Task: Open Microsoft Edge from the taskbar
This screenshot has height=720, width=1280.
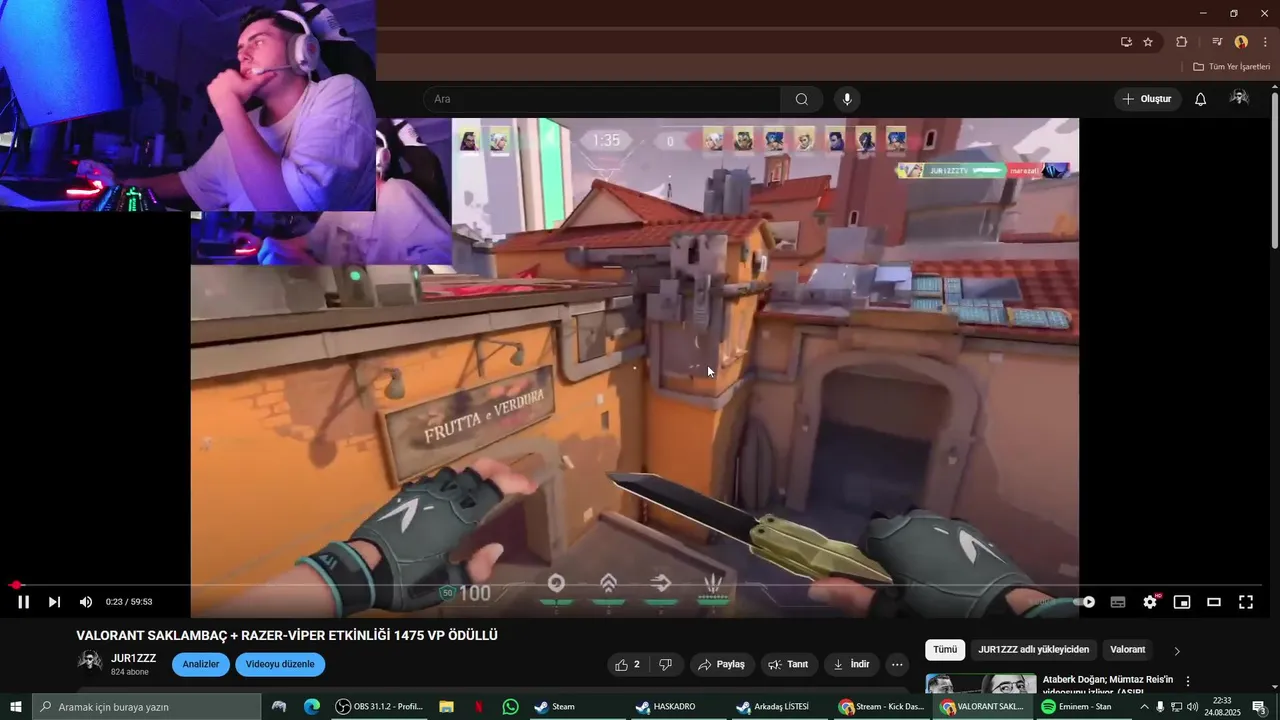Action: pyautogui.click(x=312, y=707)
